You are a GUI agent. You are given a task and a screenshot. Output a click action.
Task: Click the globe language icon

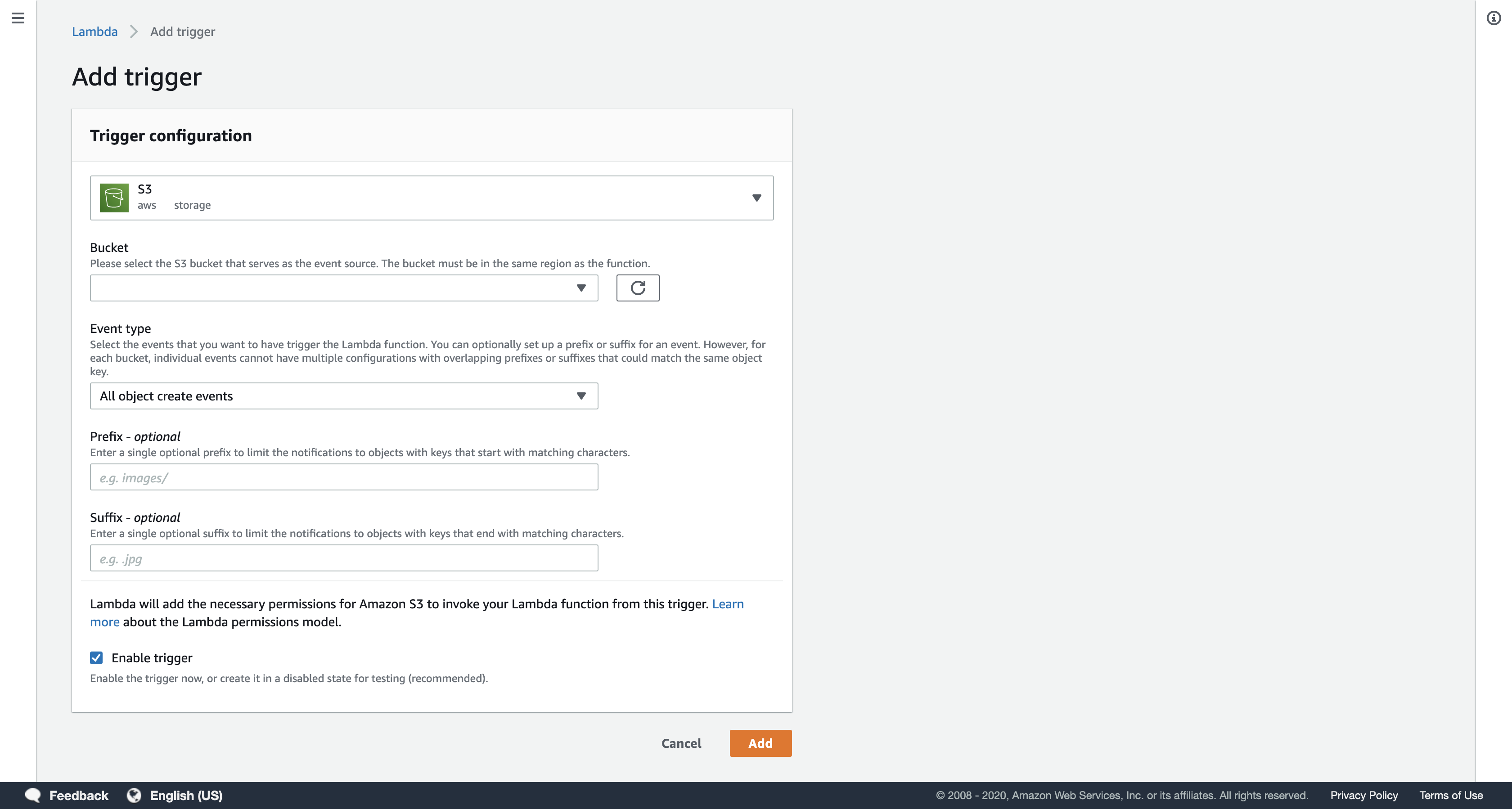[x=135, y=795]
